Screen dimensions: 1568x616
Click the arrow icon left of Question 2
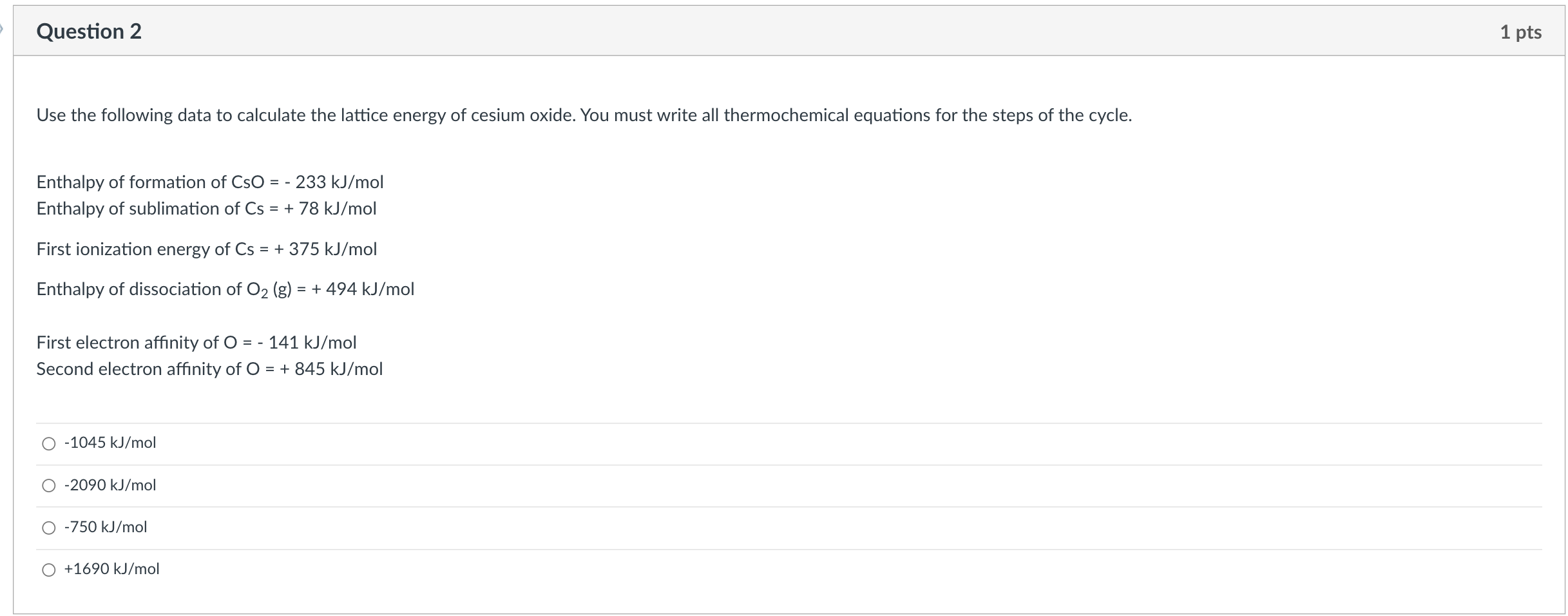coord(2,28)
